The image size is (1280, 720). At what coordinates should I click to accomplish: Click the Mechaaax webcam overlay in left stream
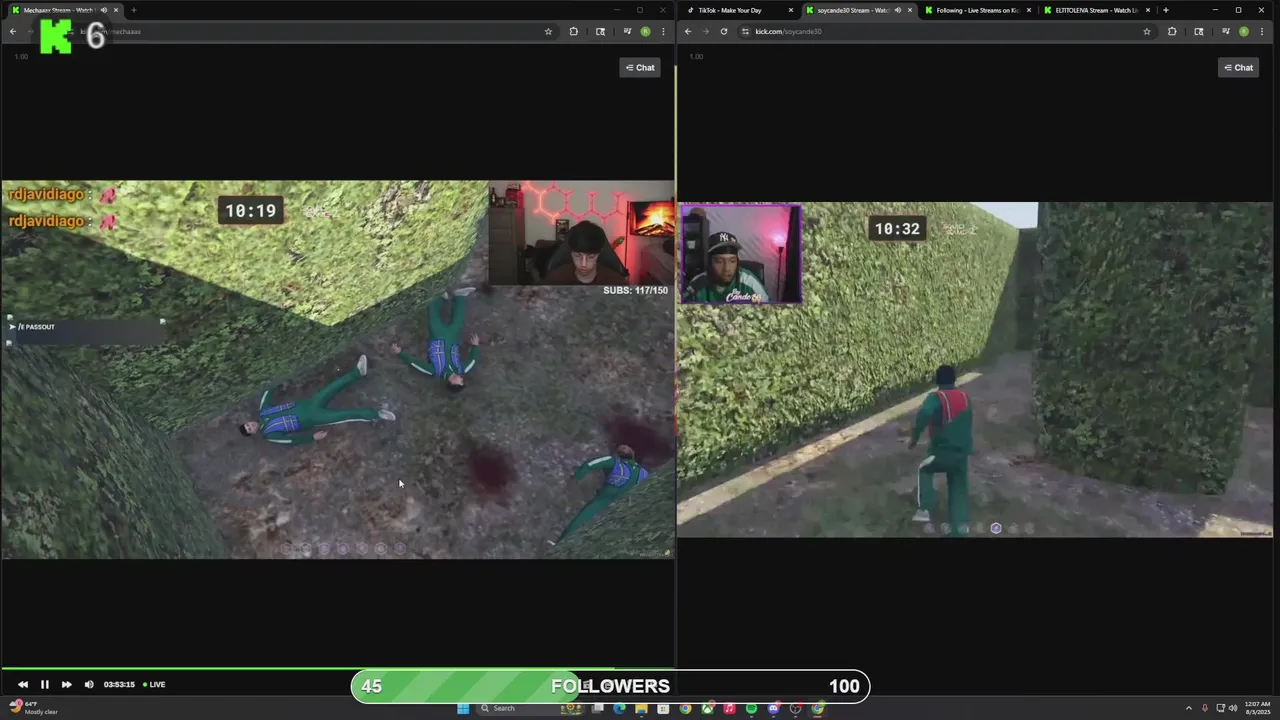click(x=581, y=232)
